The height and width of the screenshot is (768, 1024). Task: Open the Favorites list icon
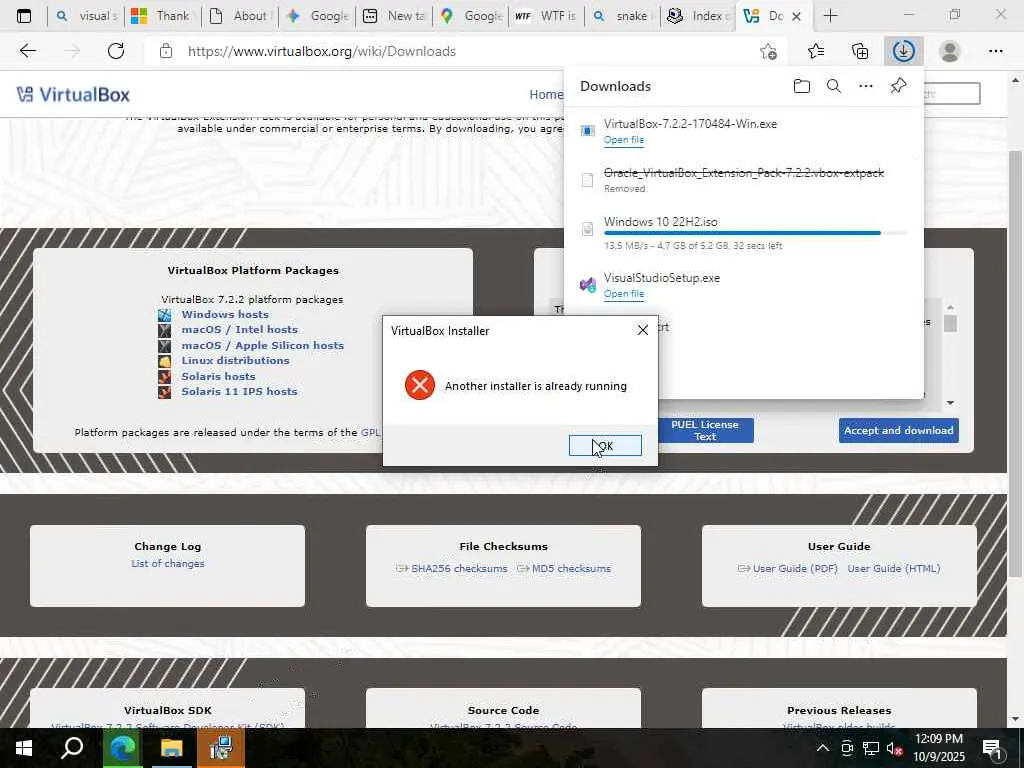[x=816, y=51]
